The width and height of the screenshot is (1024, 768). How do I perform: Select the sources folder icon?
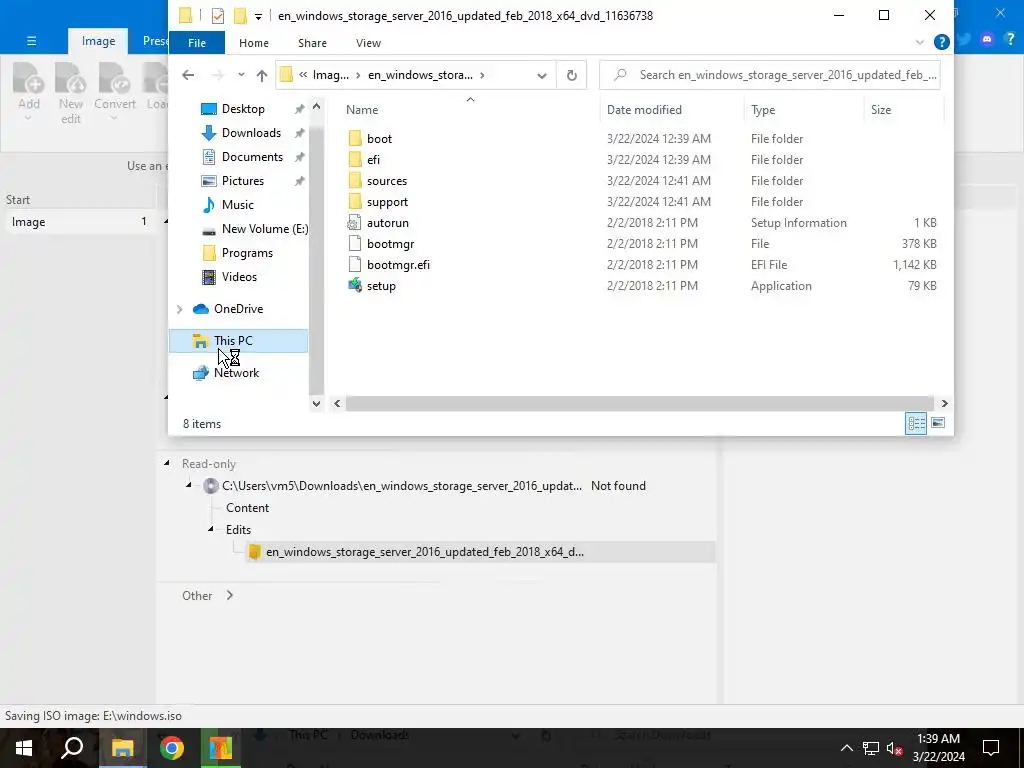coord(355,181)
